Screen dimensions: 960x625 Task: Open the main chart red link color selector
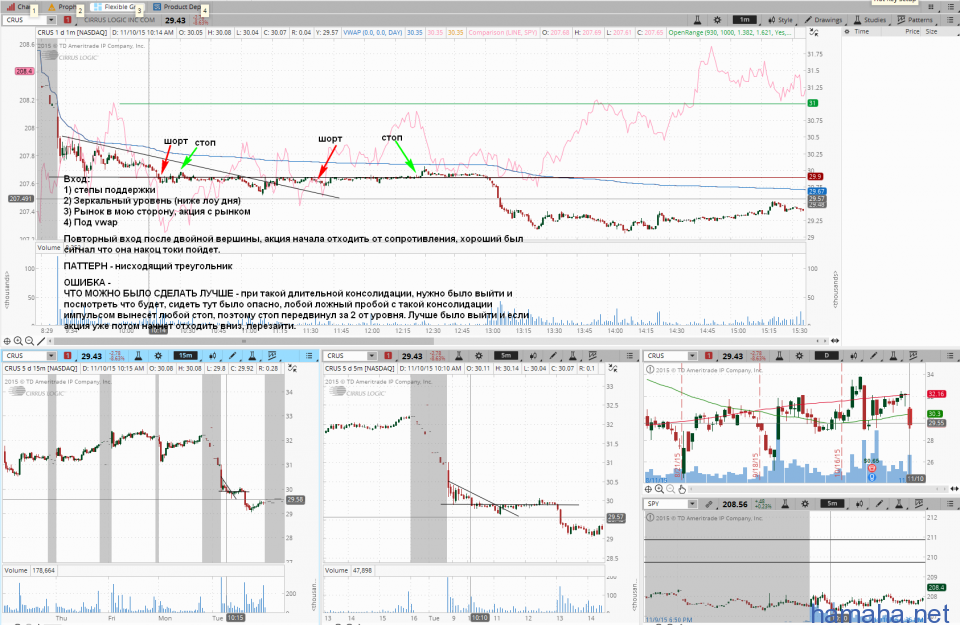point(68,20)
